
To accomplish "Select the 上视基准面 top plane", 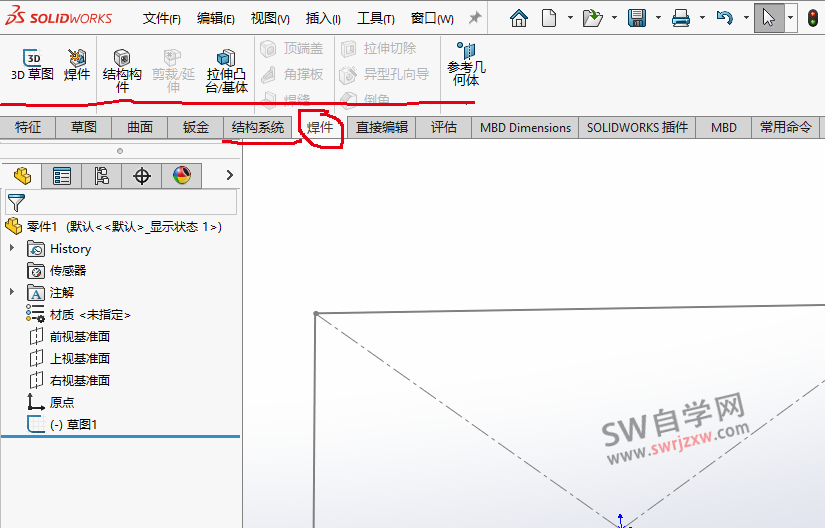I will (x=69, y=359).
